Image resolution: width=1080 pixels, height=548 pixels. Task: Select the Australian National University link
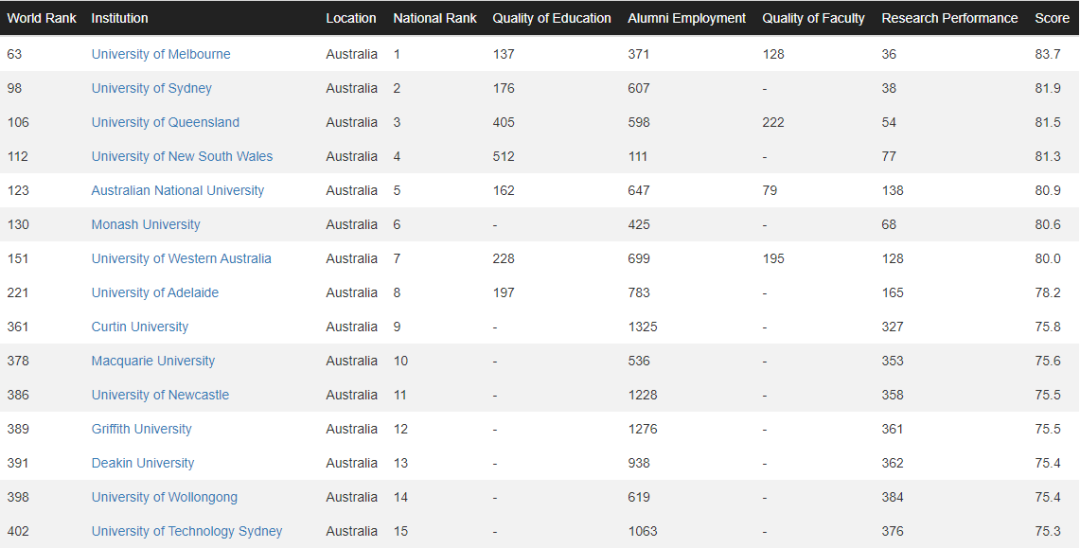(x=177, y=190)
